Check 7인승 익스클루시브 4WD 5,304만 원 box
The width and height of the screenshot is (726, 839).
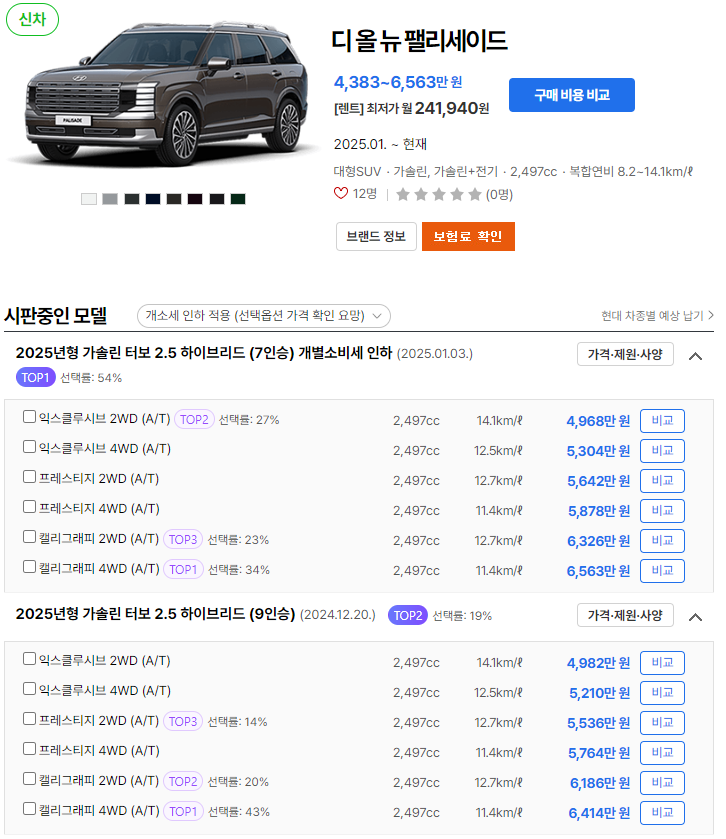pos(29,447)
